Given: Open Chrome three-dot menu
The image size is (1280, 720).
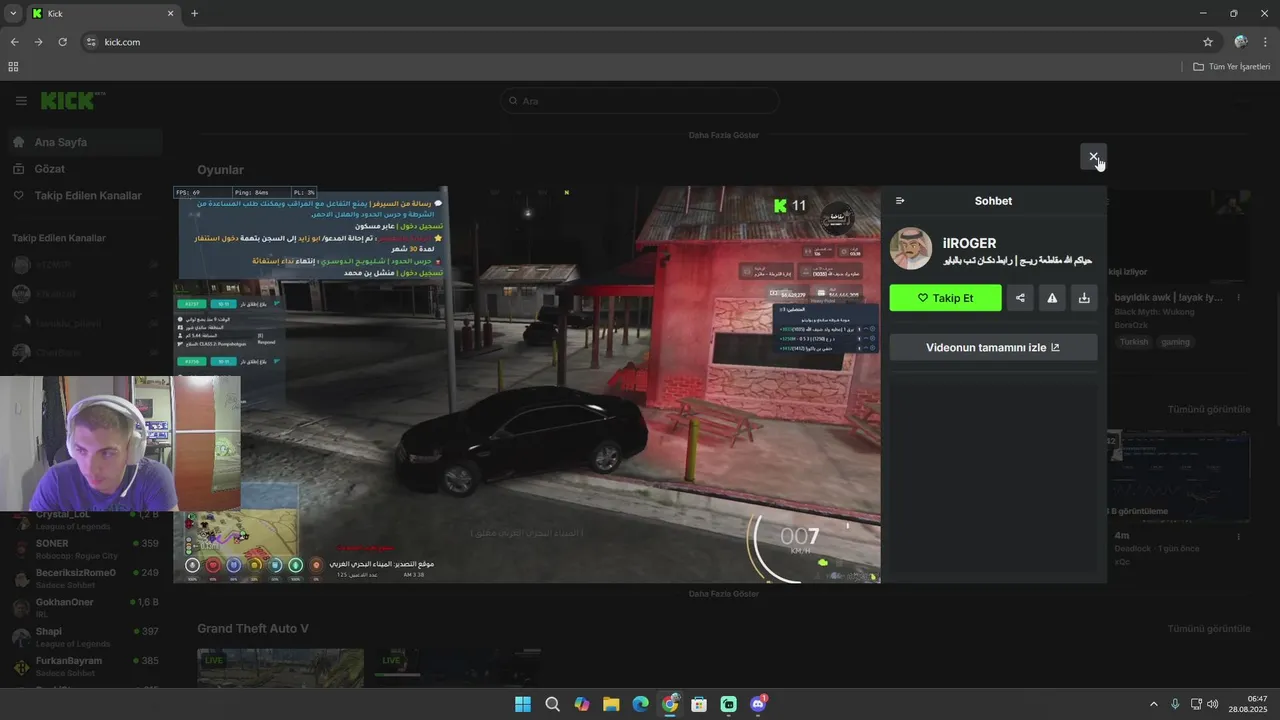Looking at the screenshot, I should coord(1266,42).
